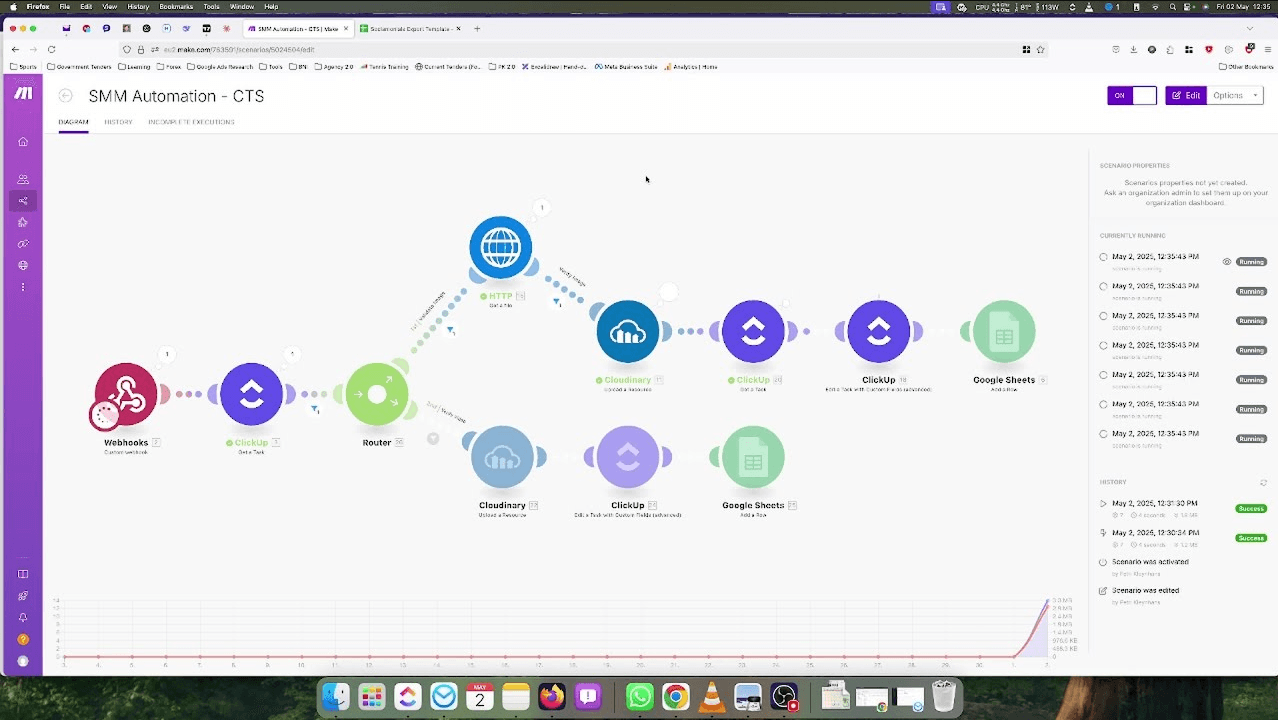This screenshot has height=720, width=1278.
Task: Click the Edit scenario button
Action: coord(1186,95)
